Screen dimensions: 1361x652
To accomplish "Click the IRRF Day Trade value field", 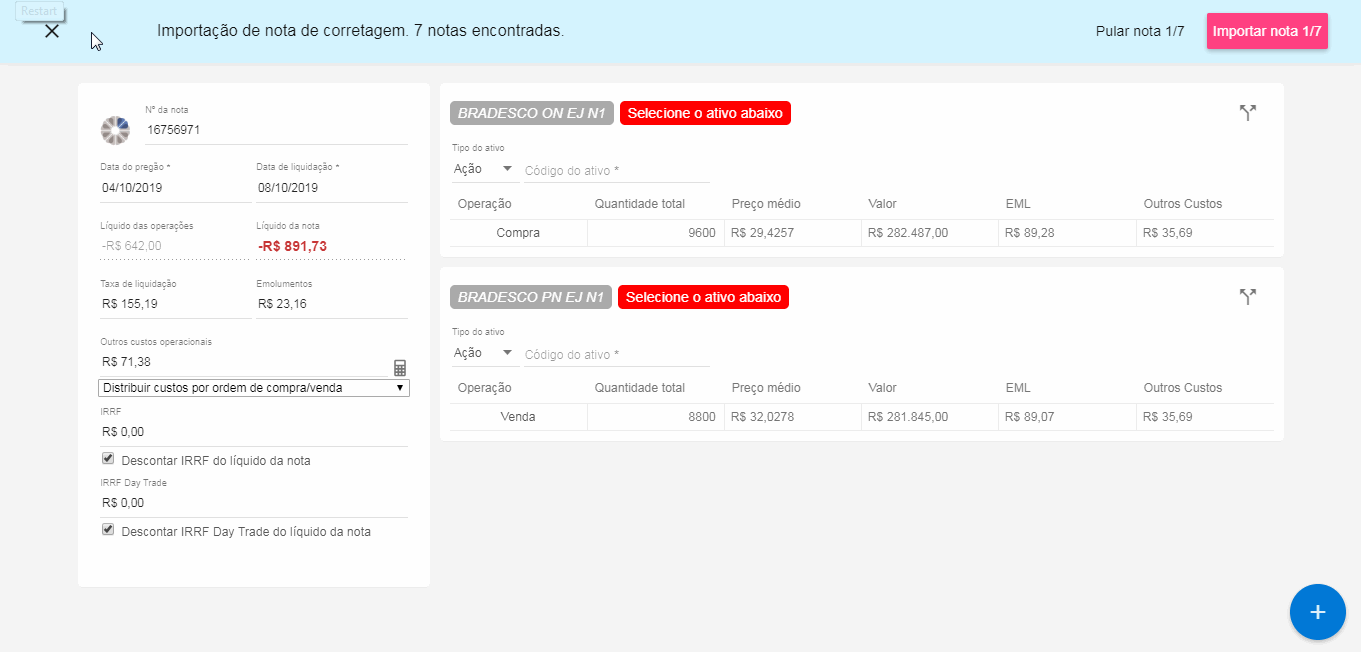I will coord(254,503).
